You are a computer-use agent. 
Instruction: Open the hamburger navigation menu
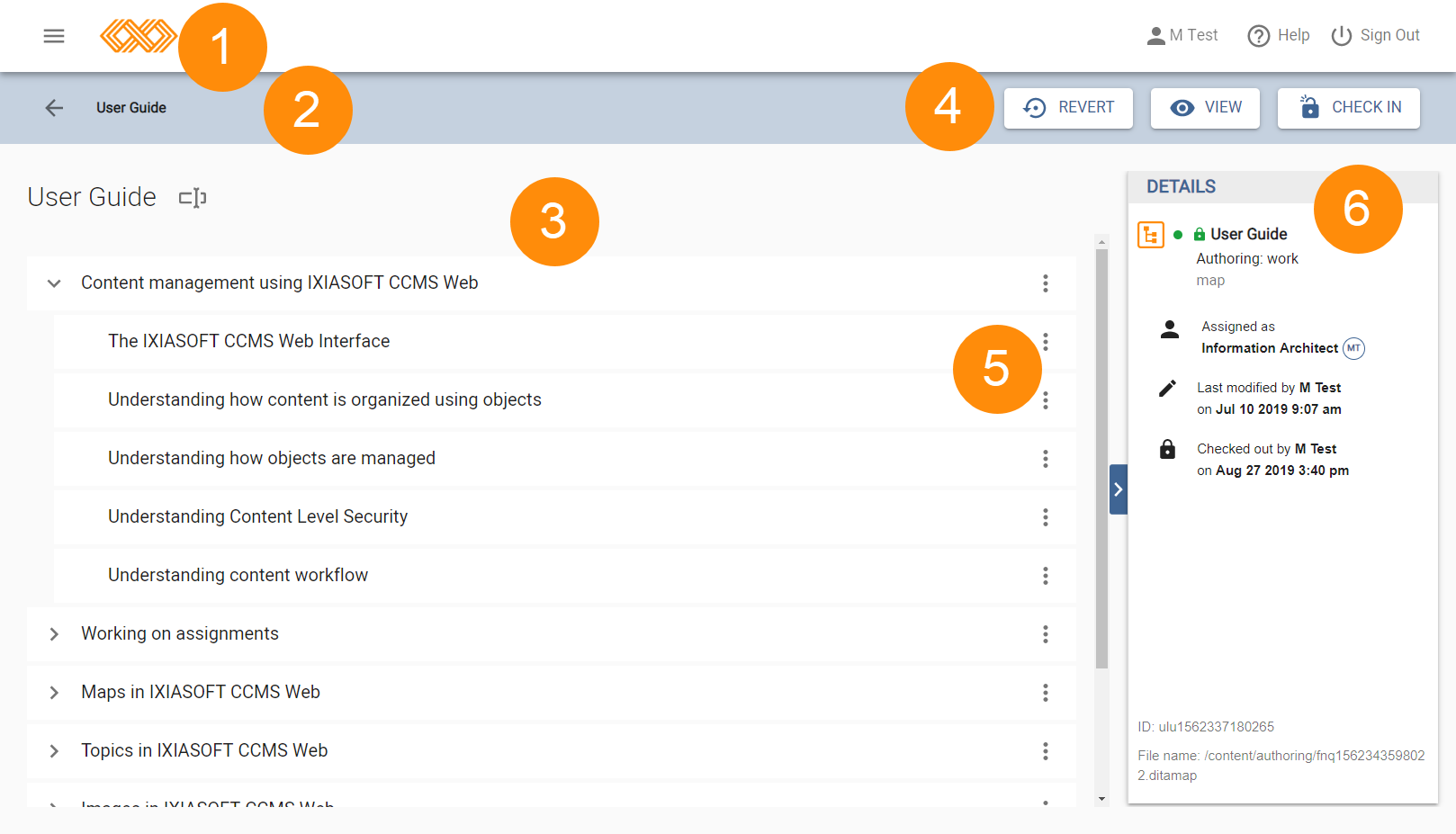pos(54,36)
